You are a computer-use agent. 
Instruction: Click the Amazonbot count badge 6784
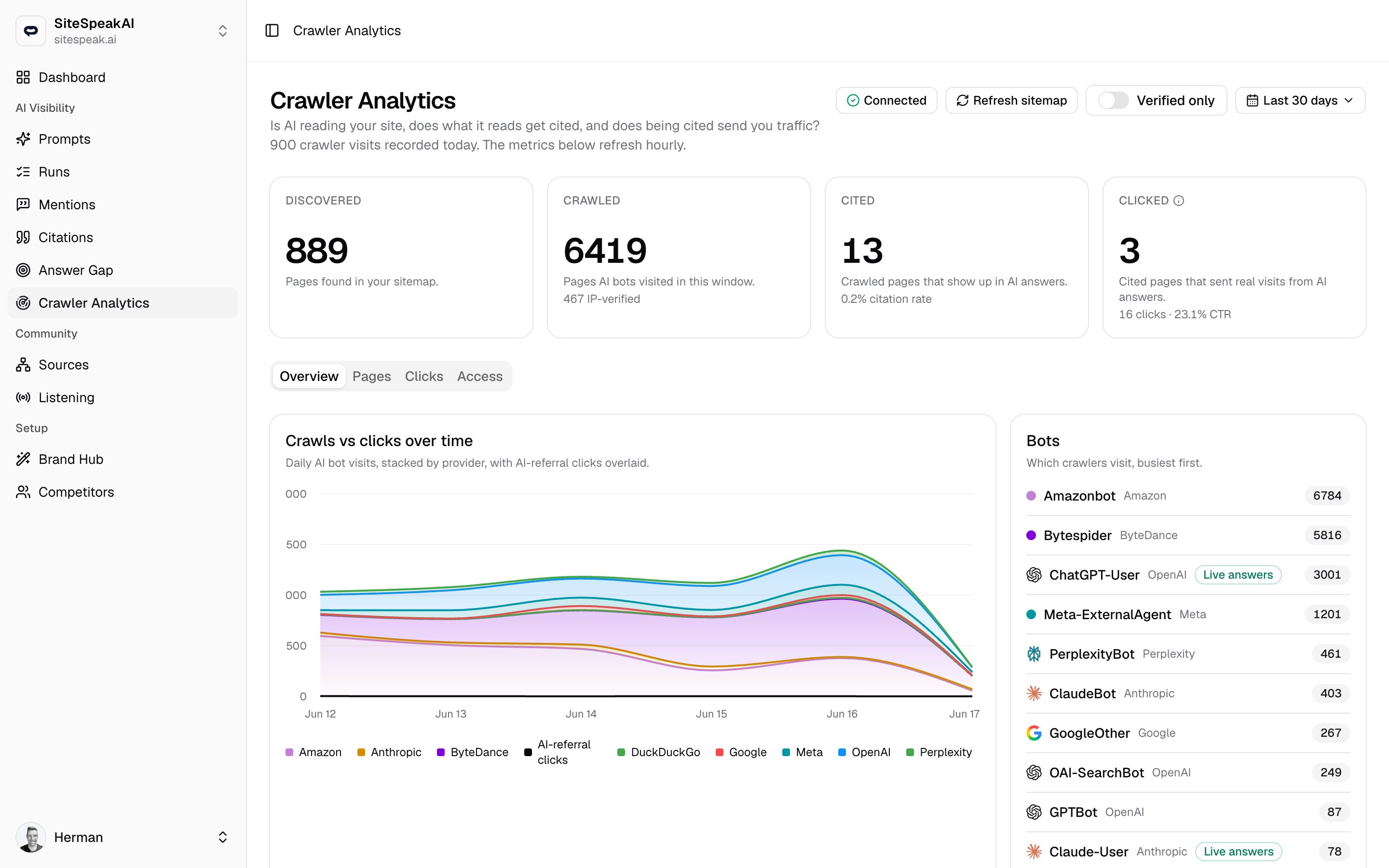(x=1327, y=495)
